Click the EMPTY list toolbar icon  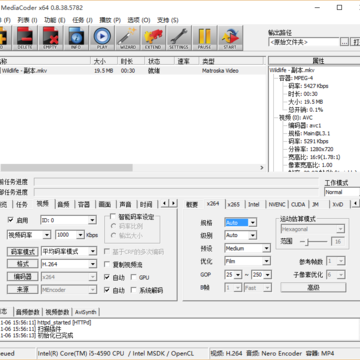click(x=51, y=38)
